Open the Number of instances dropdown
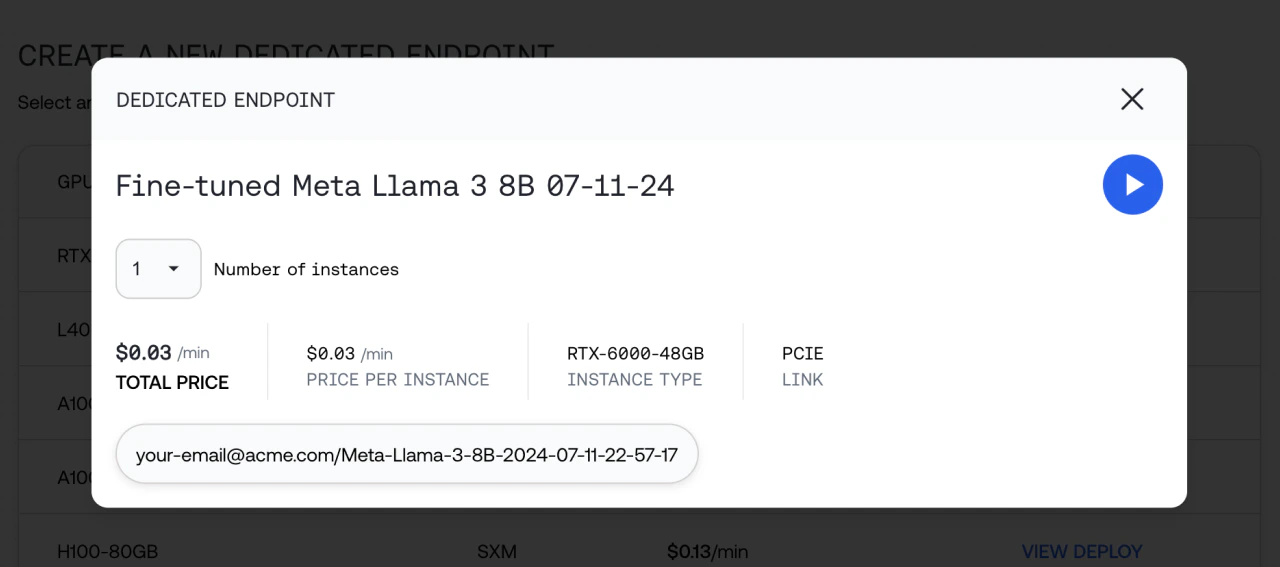The height and width of the screenshot is (567, 1280). click(158, 269)
